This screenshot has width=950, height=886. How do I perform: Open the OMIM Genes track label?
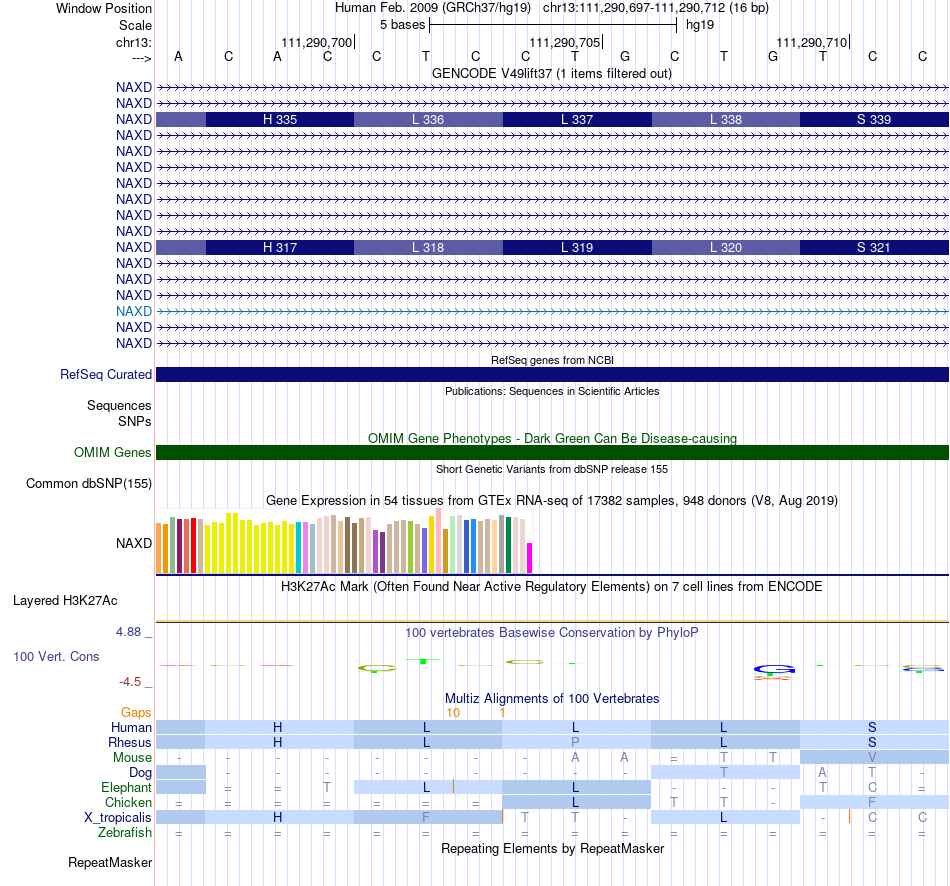tap(112, 453)
